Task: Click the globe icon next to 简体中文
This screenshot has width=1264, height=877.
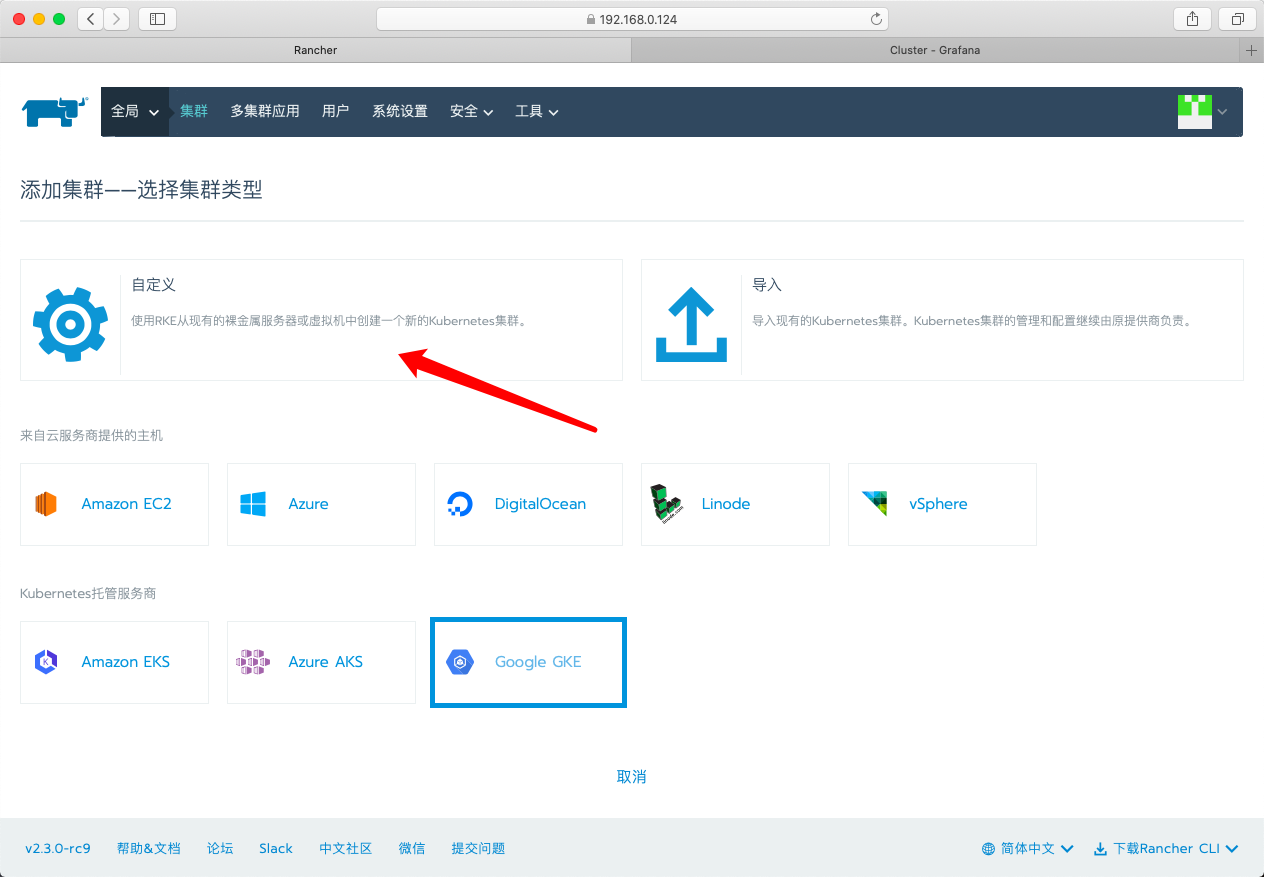Action: coord(988,849)
